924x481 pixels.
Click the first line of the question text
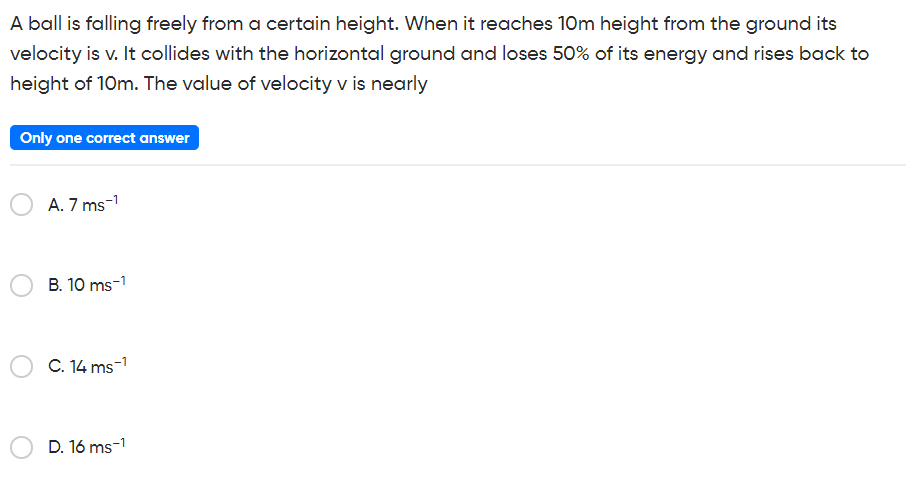(x=423, y=24)
